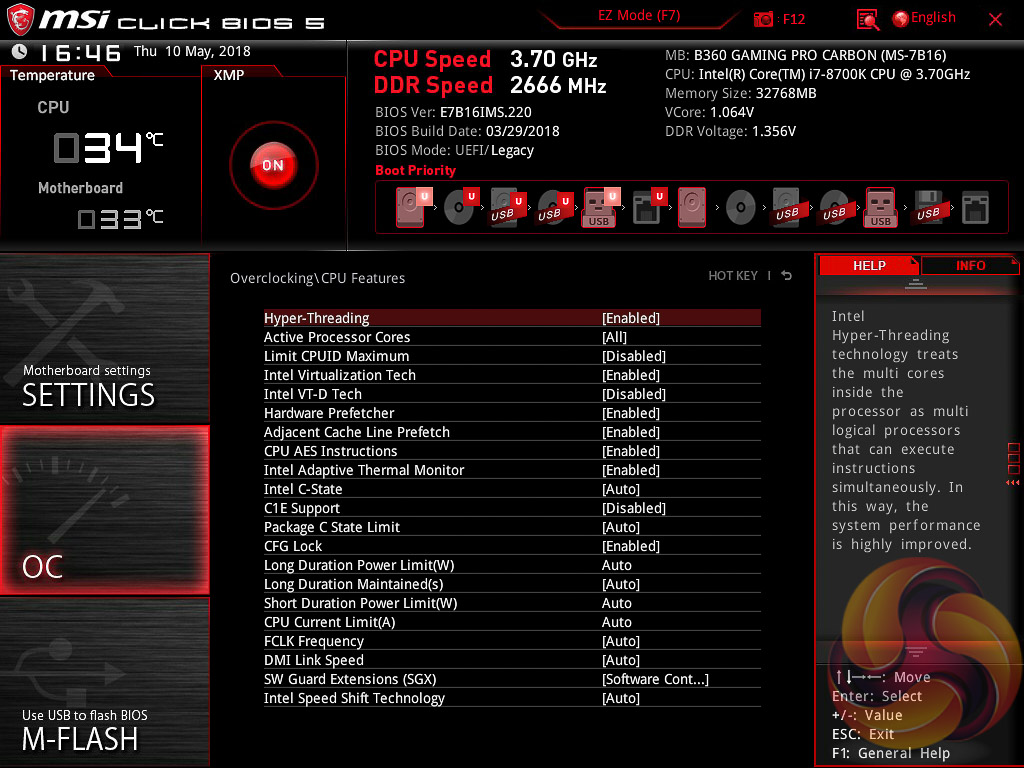Edit Long Duration Power Limit(W) Auto field
The width and height of the screenshot is (1024, 768).
(x=616, y=565)
